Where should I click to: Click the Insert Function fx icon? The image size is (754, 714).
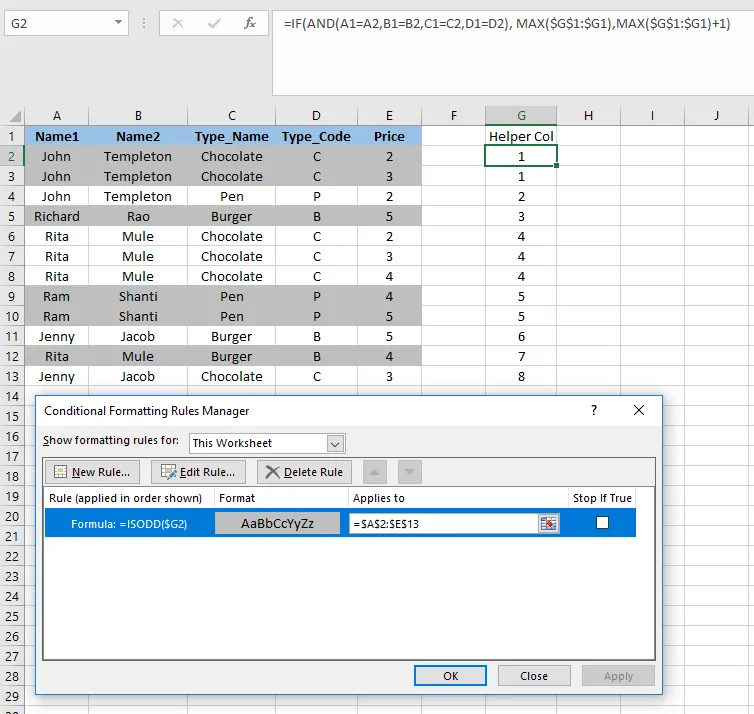click(x=250, y=23)
